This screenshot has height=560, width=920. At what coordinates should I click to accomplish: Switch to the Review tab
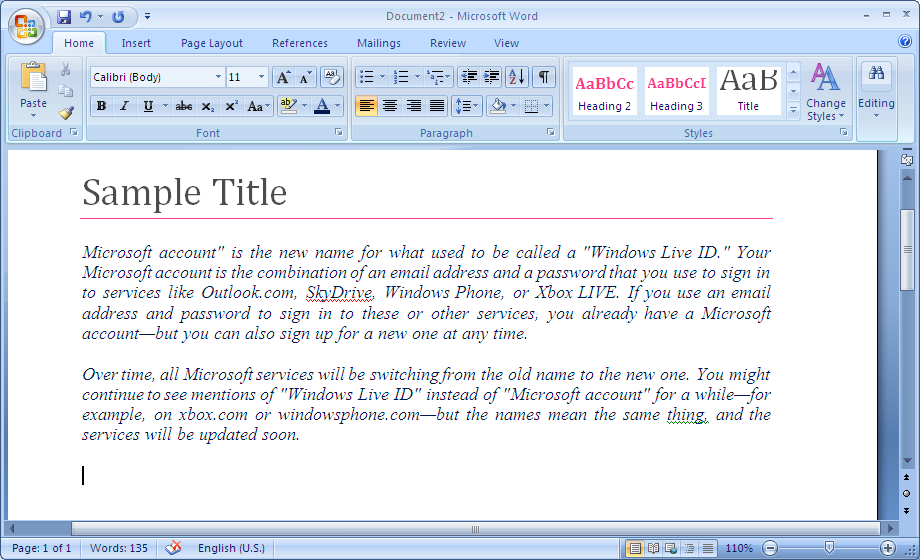(448, 43)
